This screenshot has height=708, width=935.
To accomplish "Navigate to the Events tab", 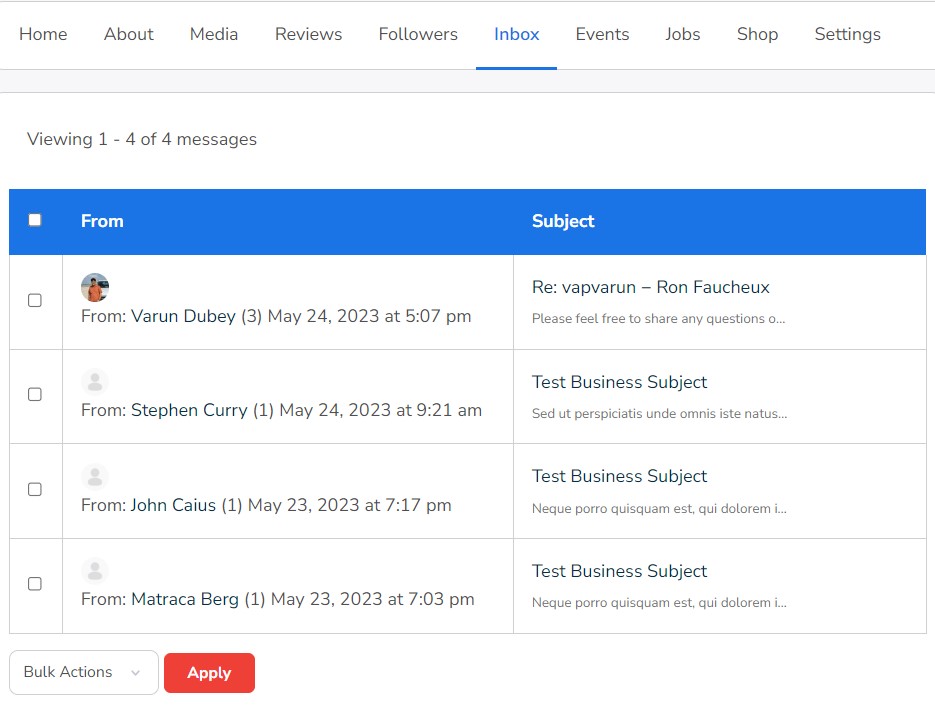I will point(602,34).
